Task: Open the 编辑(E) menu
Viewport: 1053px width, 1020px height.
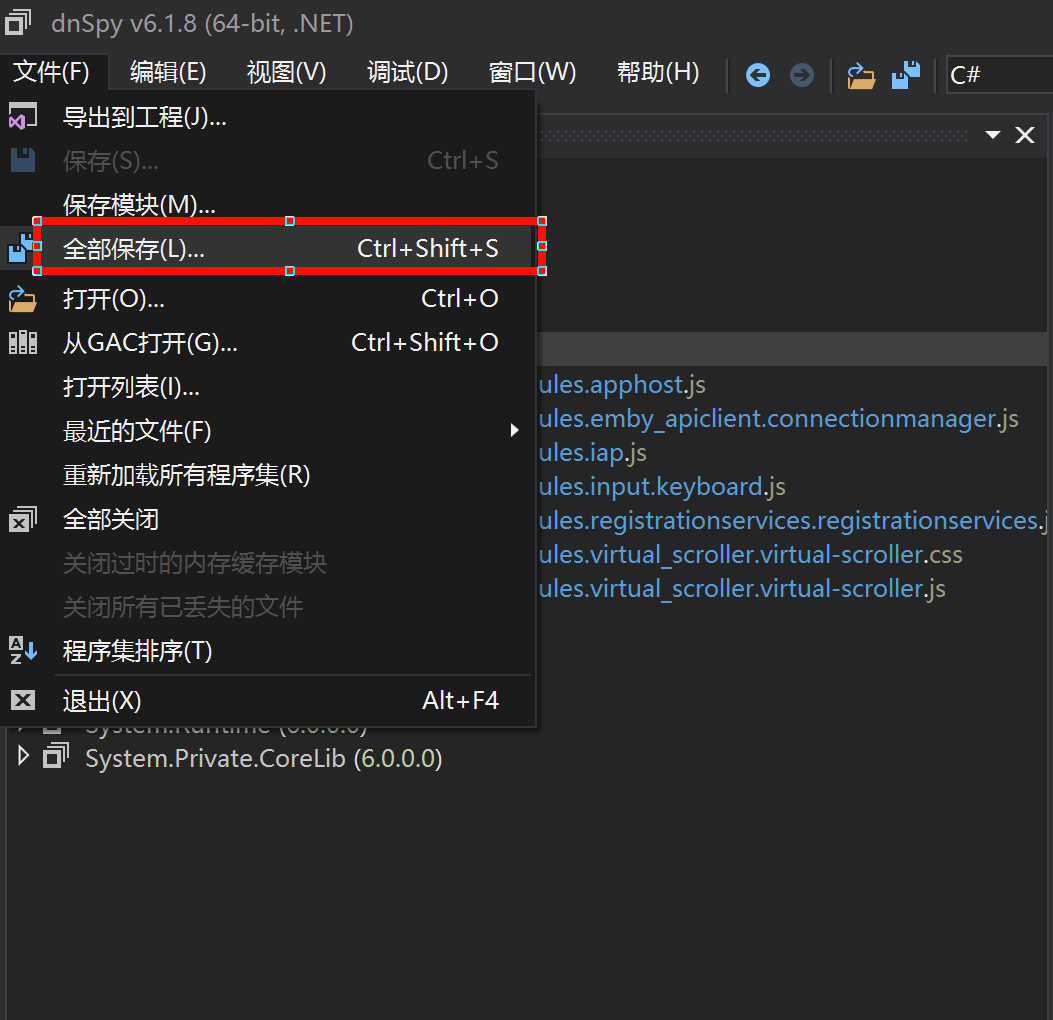Action: click(x=168, y=72)
